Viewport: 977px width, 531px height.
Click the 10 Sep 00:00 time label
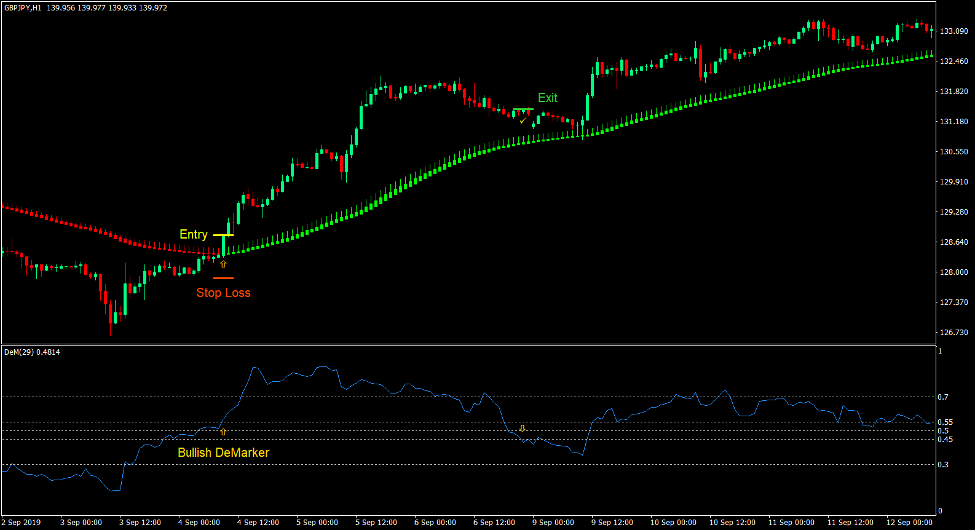click(x=674, y=522)
